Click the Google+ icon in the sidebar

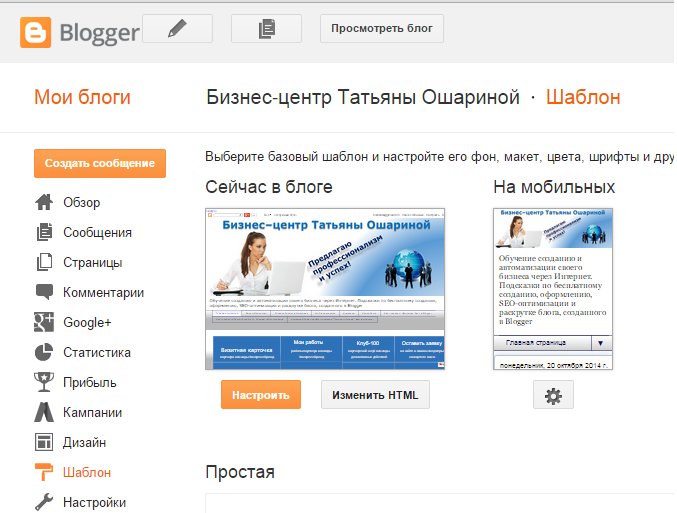coord(44,322)
